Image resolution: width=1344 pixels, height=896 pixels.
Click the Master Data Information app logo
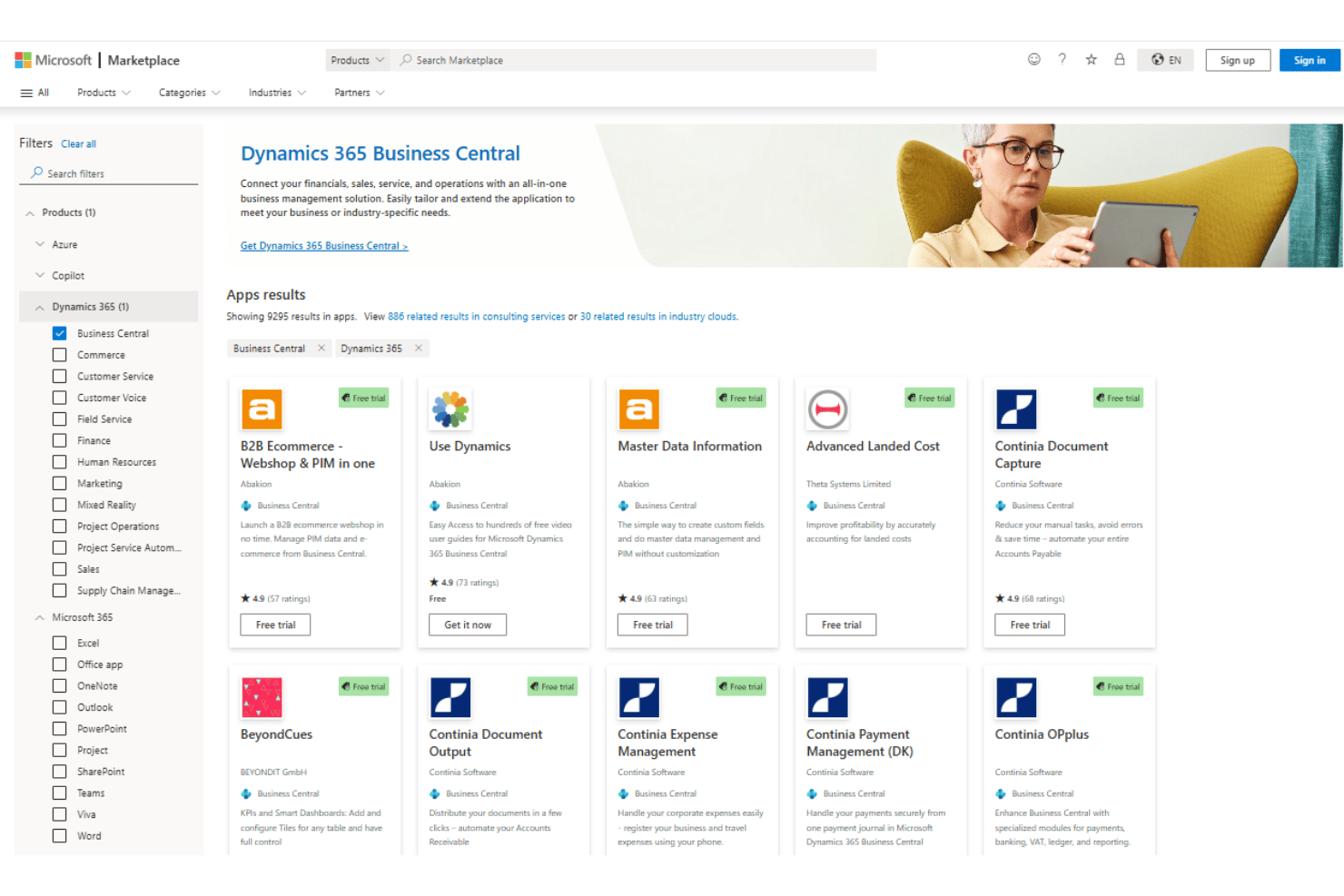tap(638, 409)
